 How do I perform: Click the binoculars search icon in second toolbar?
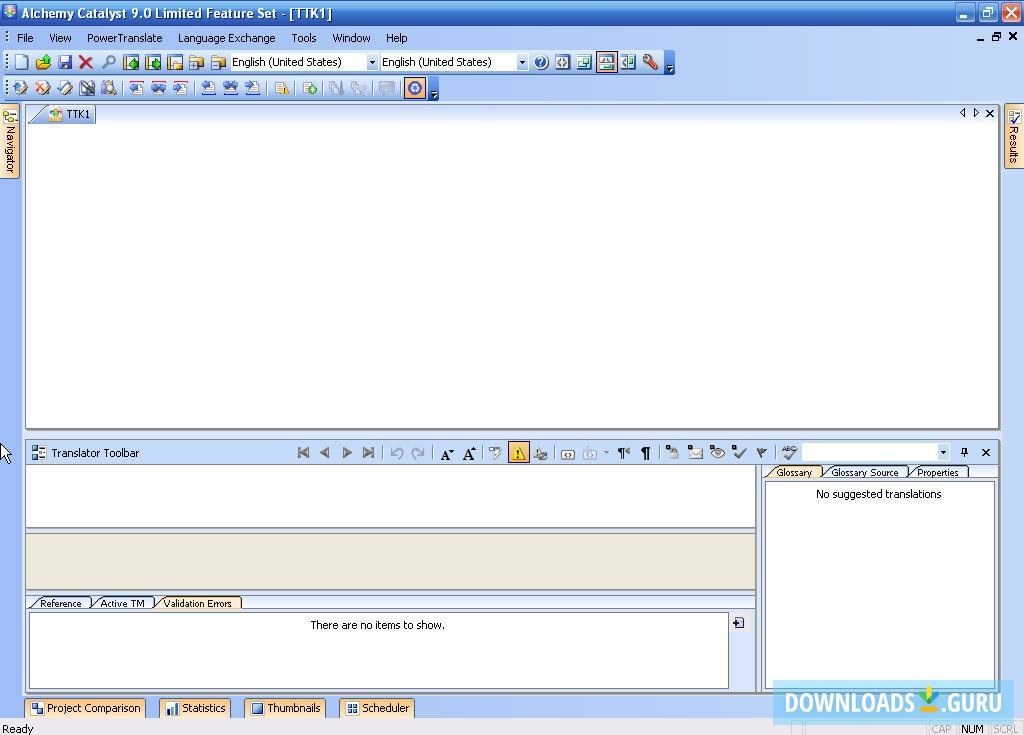pos(108,88)
